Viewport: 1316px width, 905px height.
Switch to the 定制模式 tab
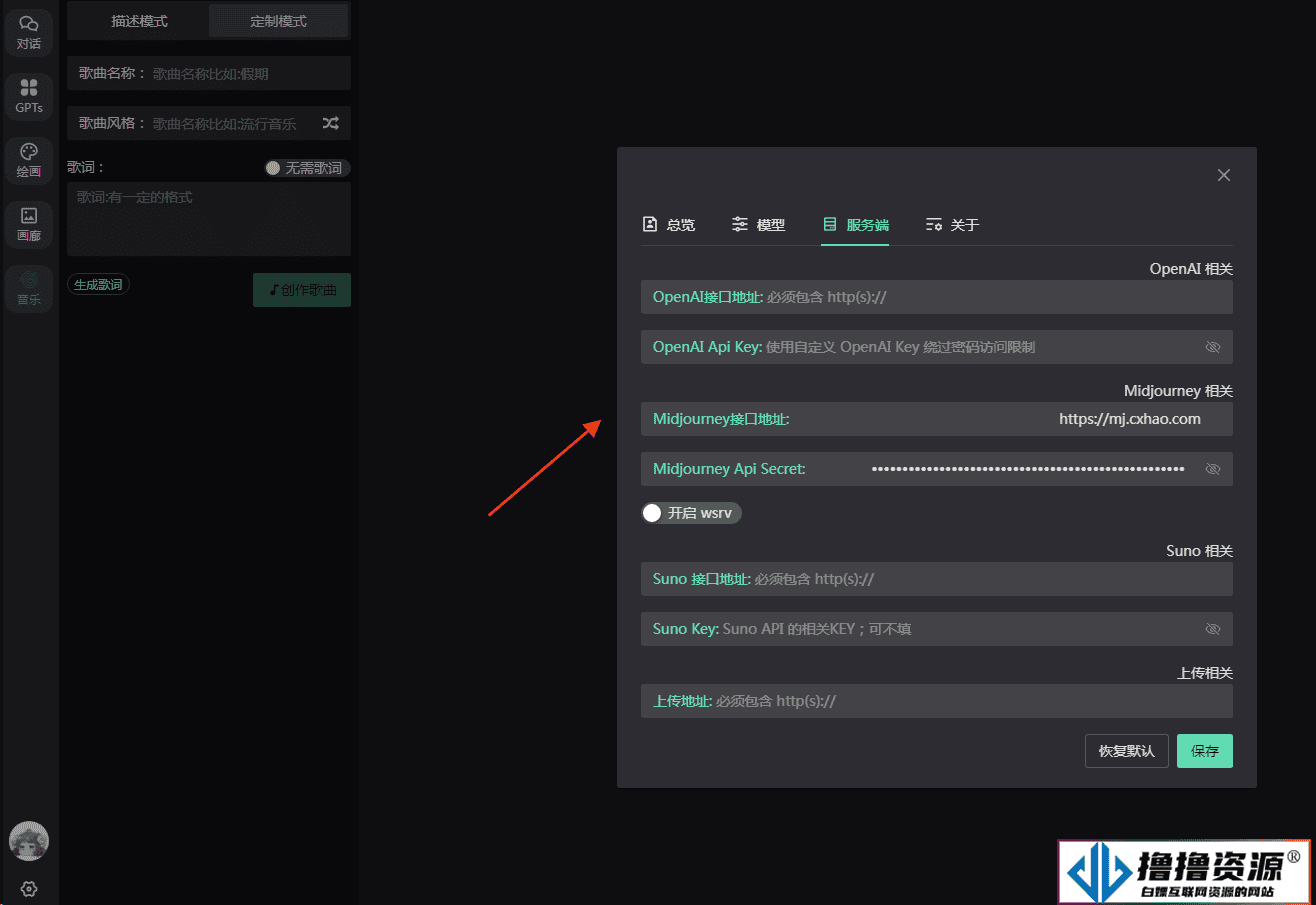(x=278, y=21)
